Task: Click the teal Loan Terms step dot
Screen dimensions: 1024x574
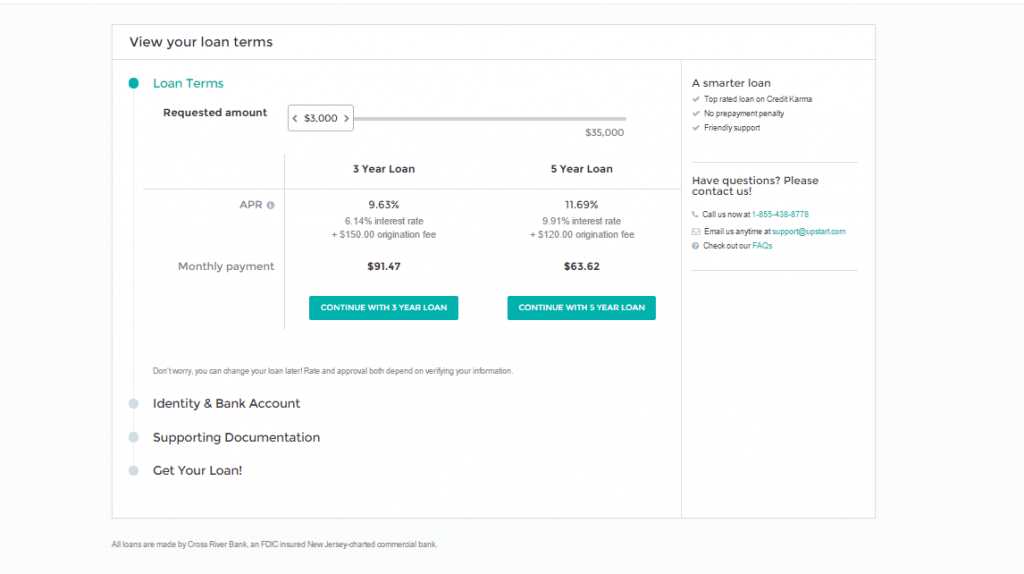Action: click(x=133, y=84)
